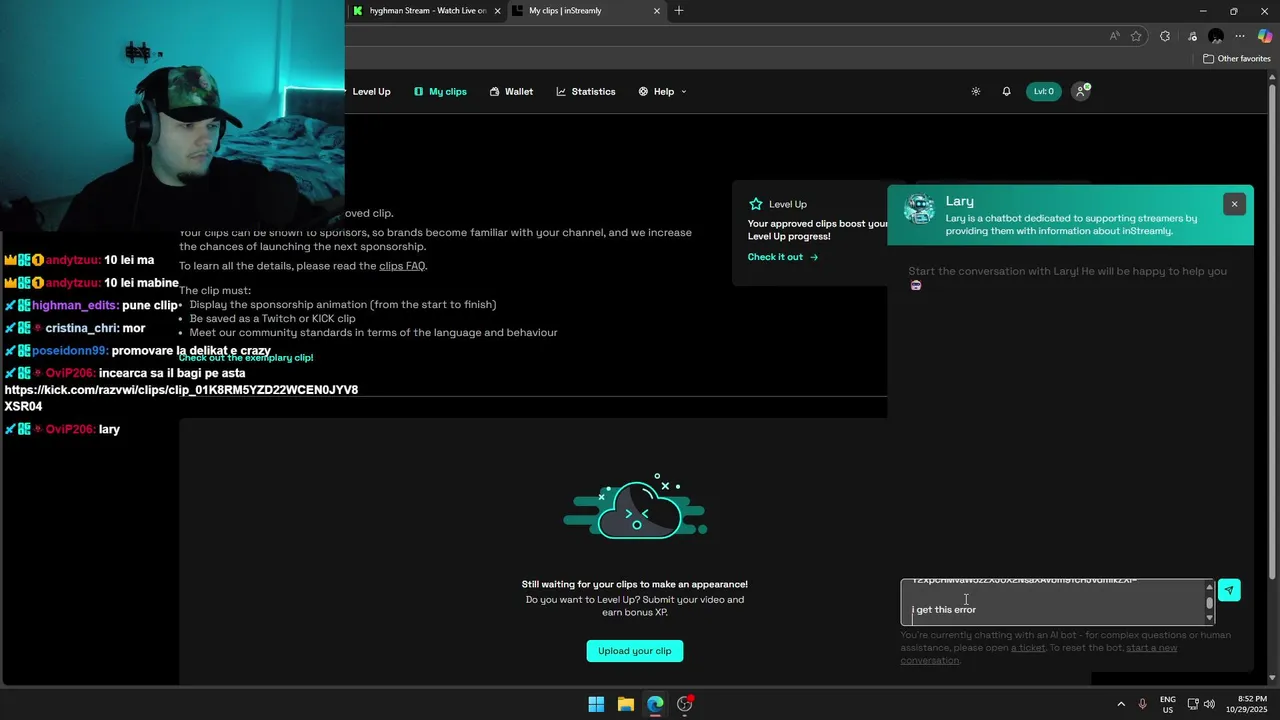
Task: Click start a new conversation link
Action: click(x=1038, y=654)
